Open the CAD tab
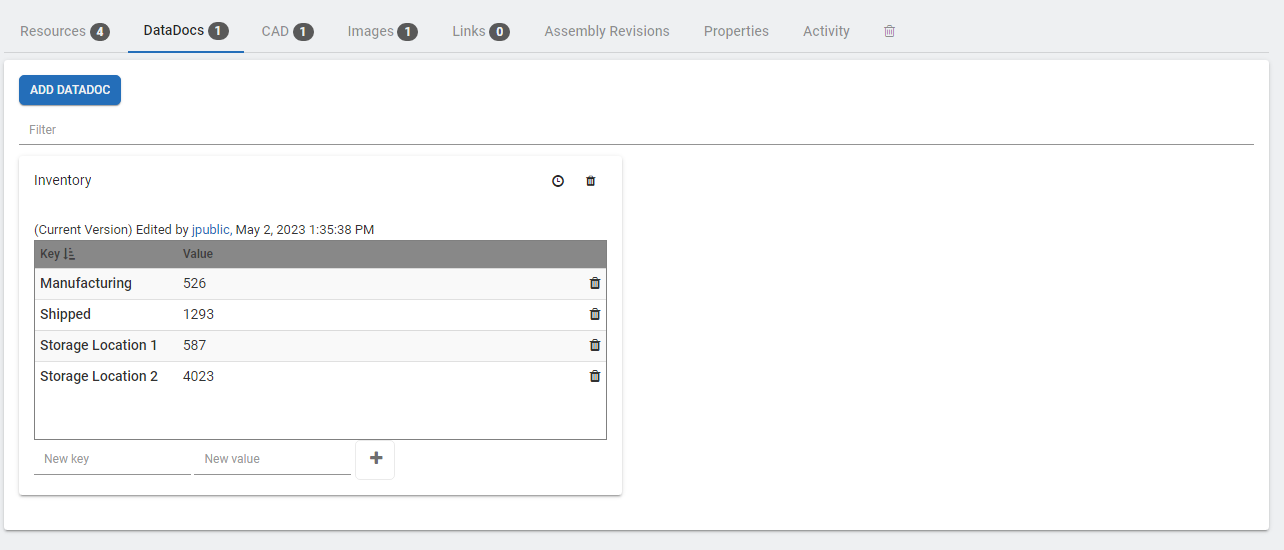1284x550 pixels. [x=287, y=31]
